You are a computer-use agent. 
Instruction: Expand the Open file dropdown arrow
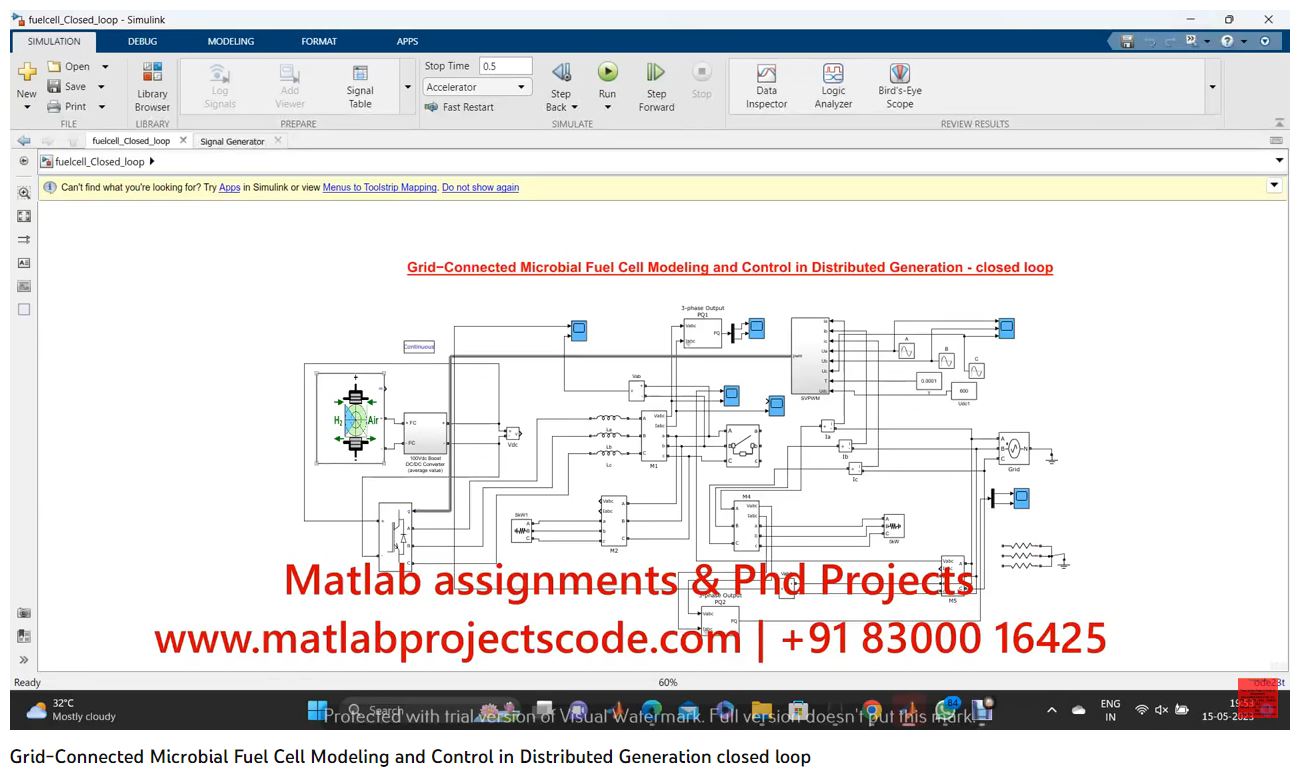point(105,67)
